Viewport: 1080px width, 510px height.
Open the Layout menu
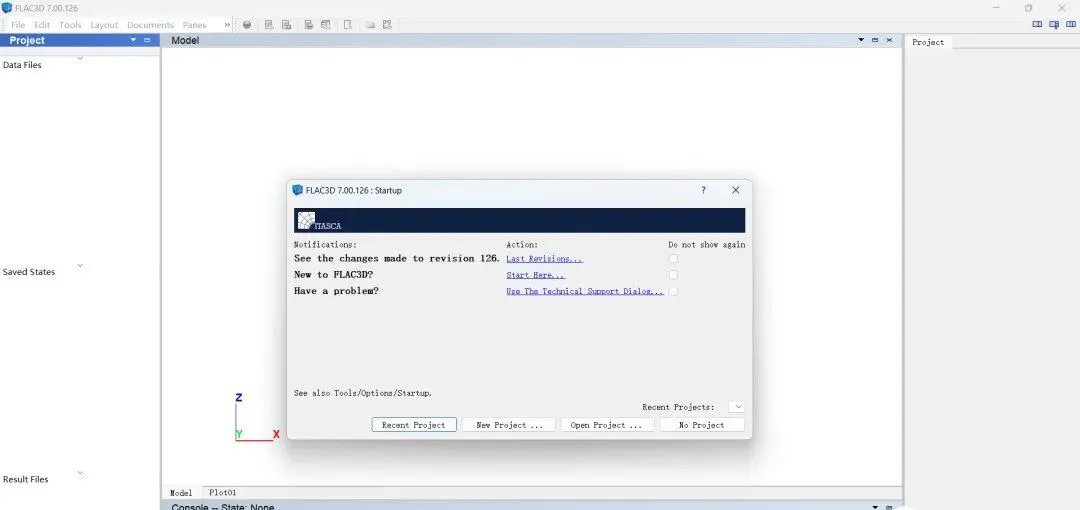point(104,25)
